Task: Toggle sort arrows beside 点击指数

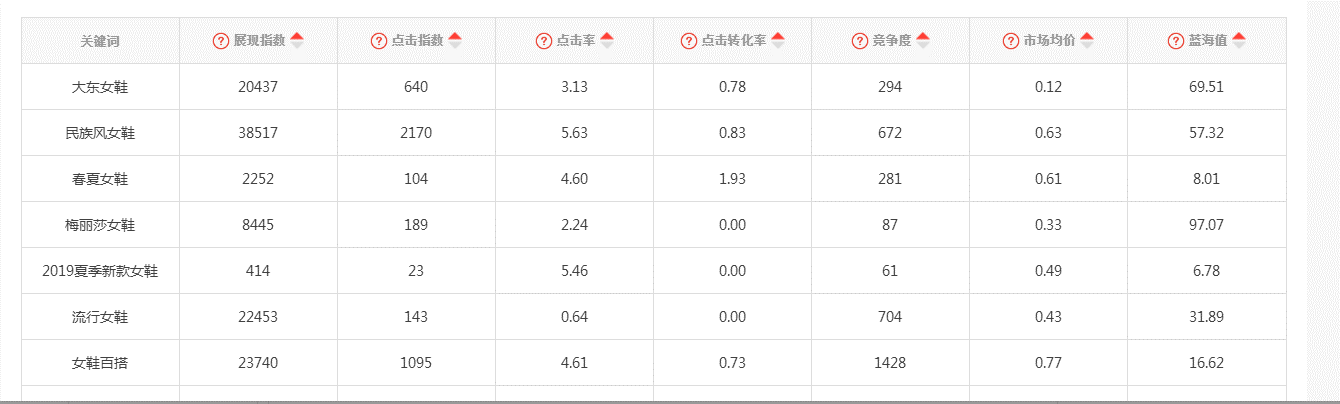Action: coord(455,41)
